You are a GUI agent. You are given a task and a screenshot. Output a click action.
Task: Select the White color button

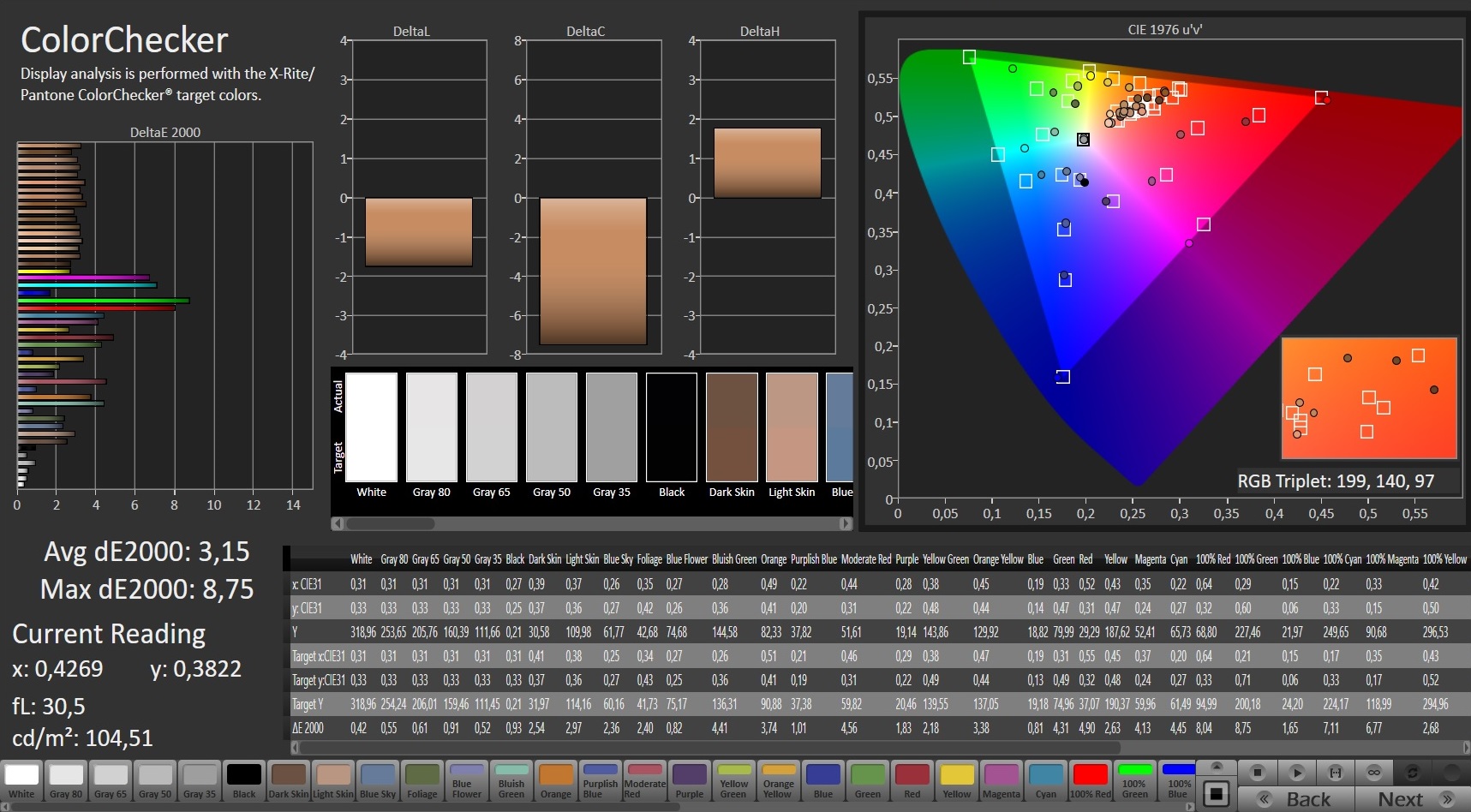pos(21,781)
